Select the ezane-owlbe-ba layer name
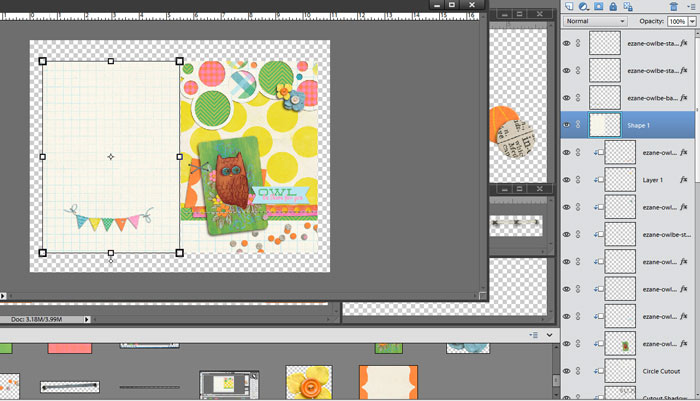 pos(653,98)
